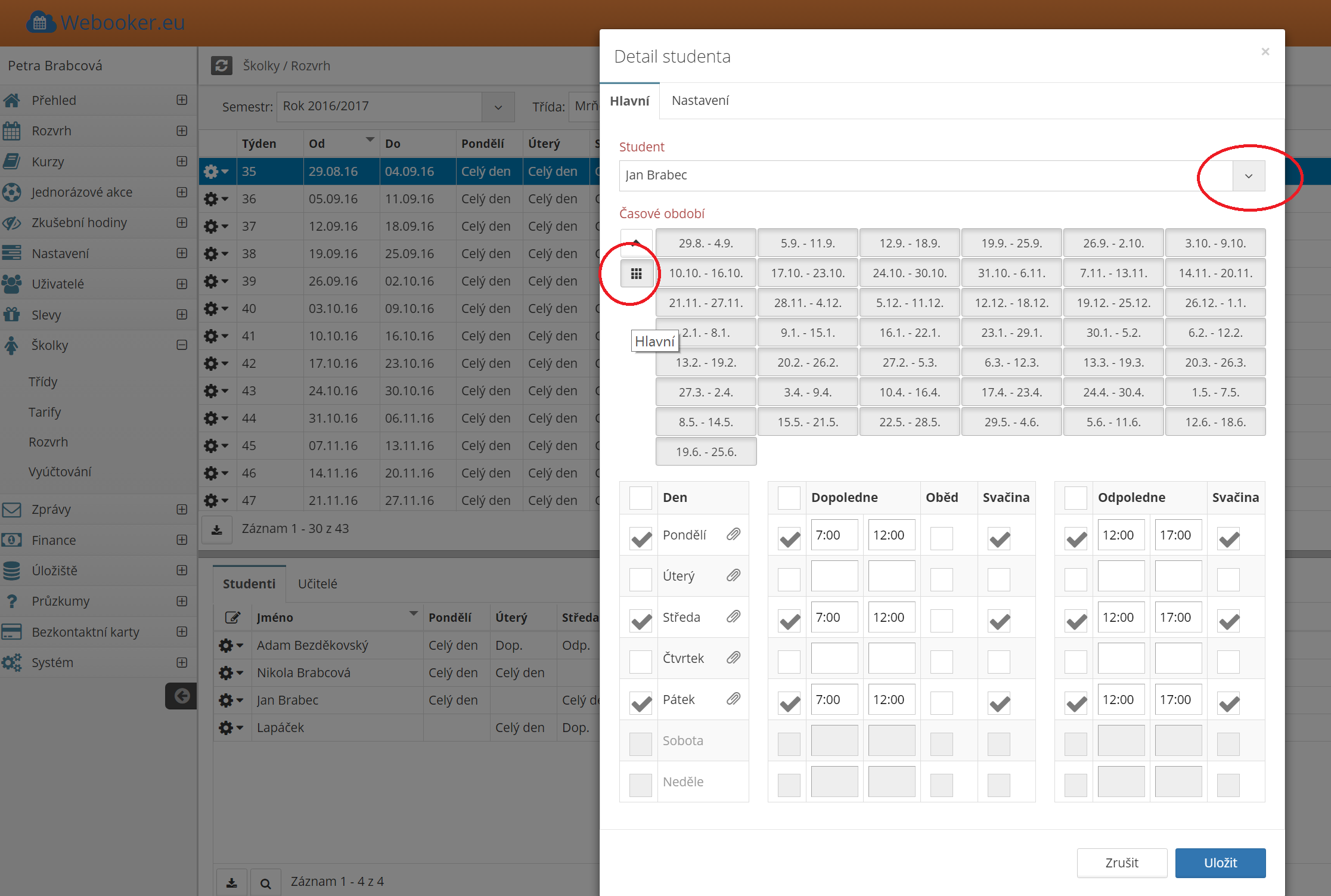
Task: Click the grid icon beside time periods
Action: [x=636, y=274]
